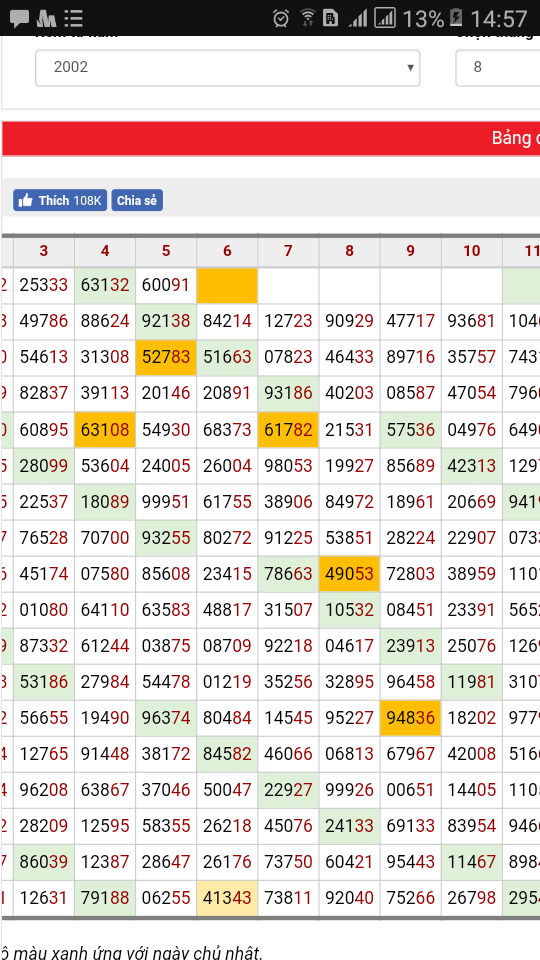Click the green cell 92138
The image size is (540, 960).
click(166, 321)
